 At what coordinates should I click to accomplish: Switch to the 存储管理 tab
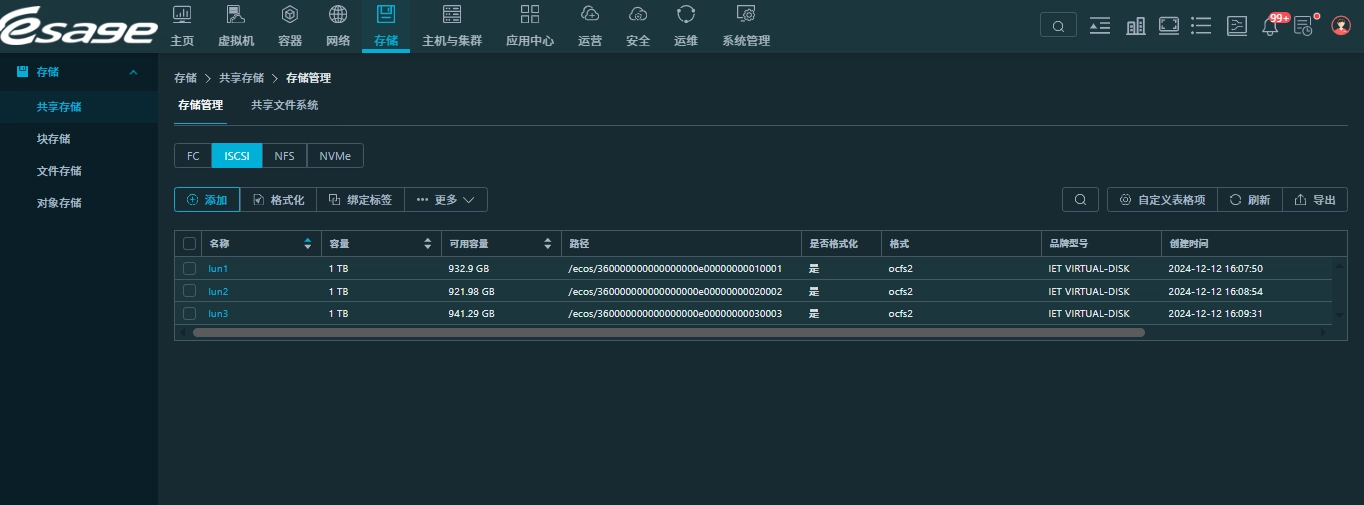tap(200, 105)
